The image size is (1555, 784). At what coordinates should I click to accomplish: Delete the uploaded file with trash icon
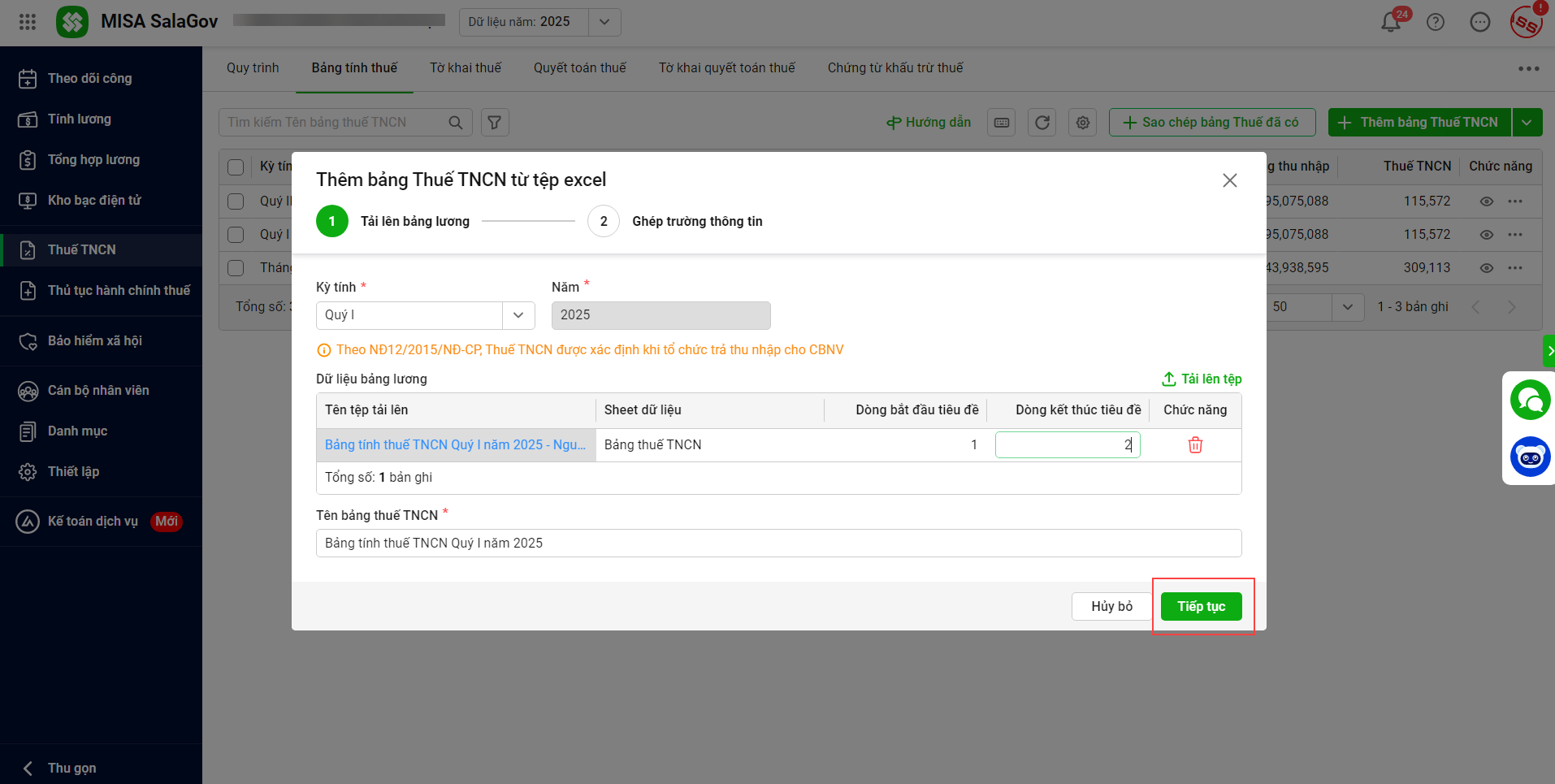click(1195, 445)
